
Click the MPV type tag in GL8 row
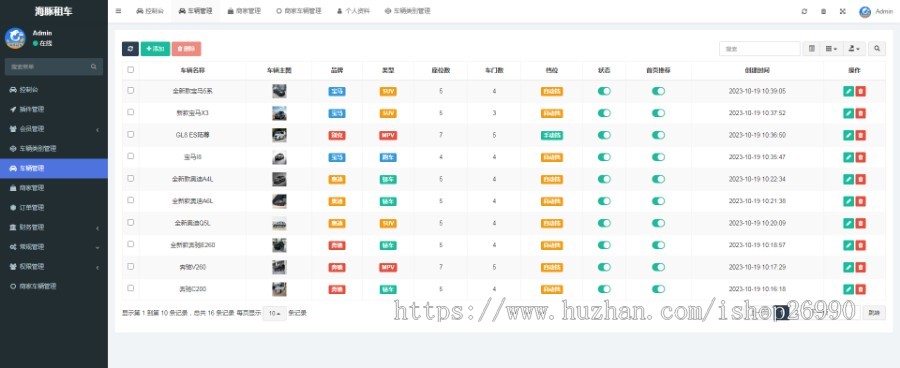[x=388, y=135]
